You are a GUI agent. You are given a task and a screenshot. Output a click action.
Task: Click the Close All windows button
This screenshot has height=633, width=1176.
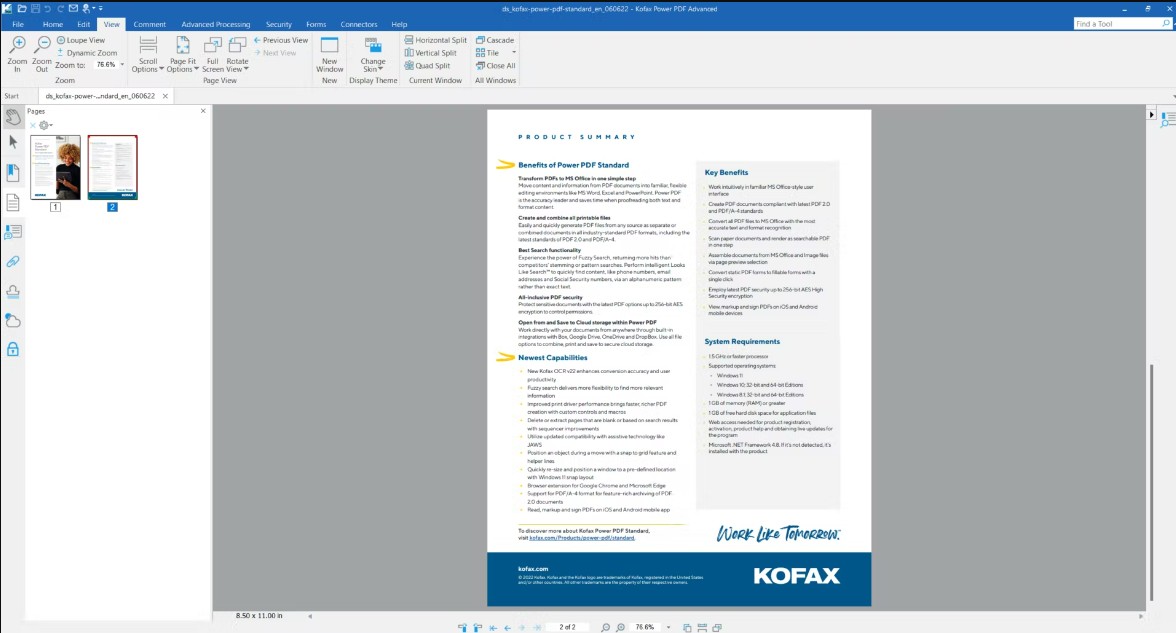[x=498, y=65]
